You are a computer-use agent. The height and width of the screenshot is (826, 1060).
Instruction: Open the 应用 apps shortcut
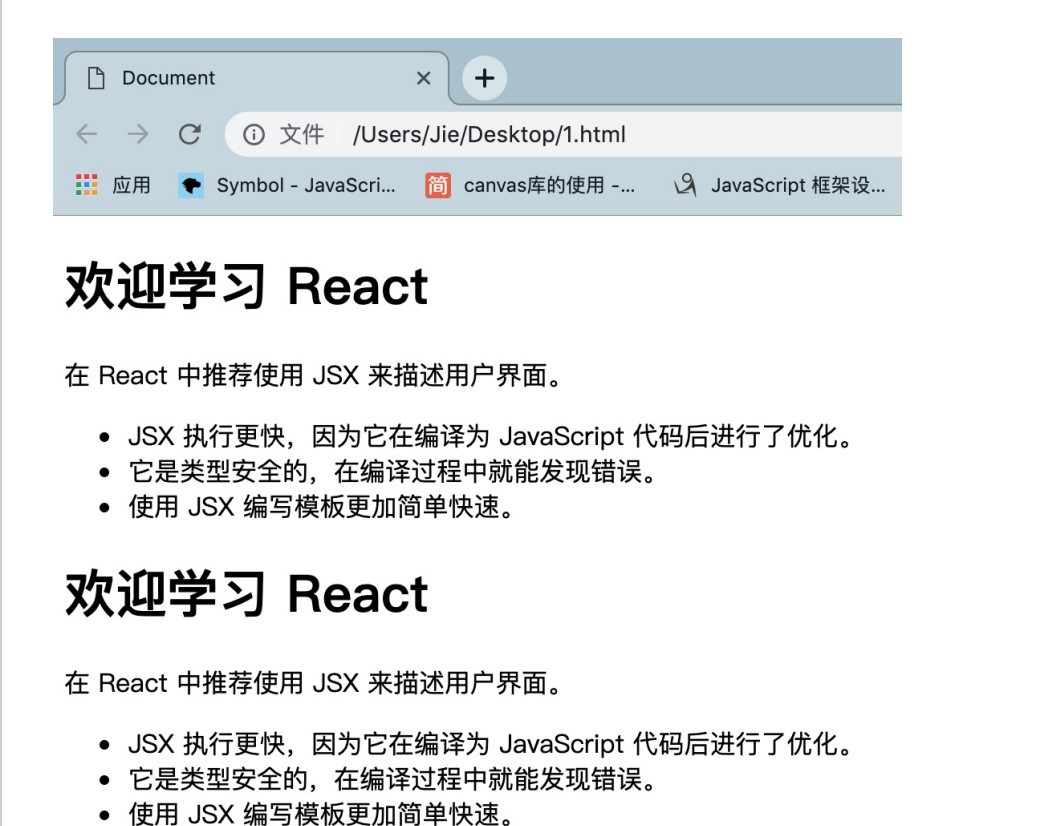(x=113, y=185)
